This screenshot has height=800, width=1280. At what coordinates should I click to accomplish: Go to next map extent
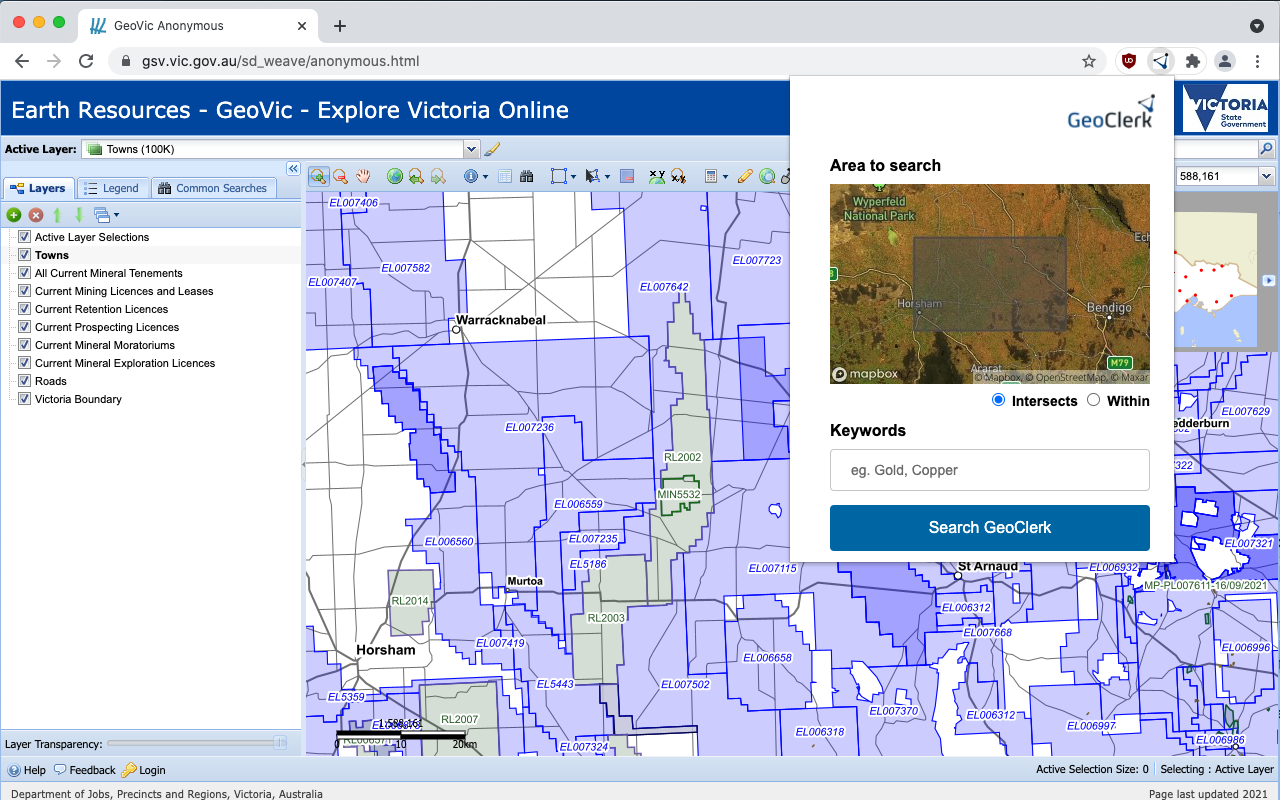[x=437, y=176]
